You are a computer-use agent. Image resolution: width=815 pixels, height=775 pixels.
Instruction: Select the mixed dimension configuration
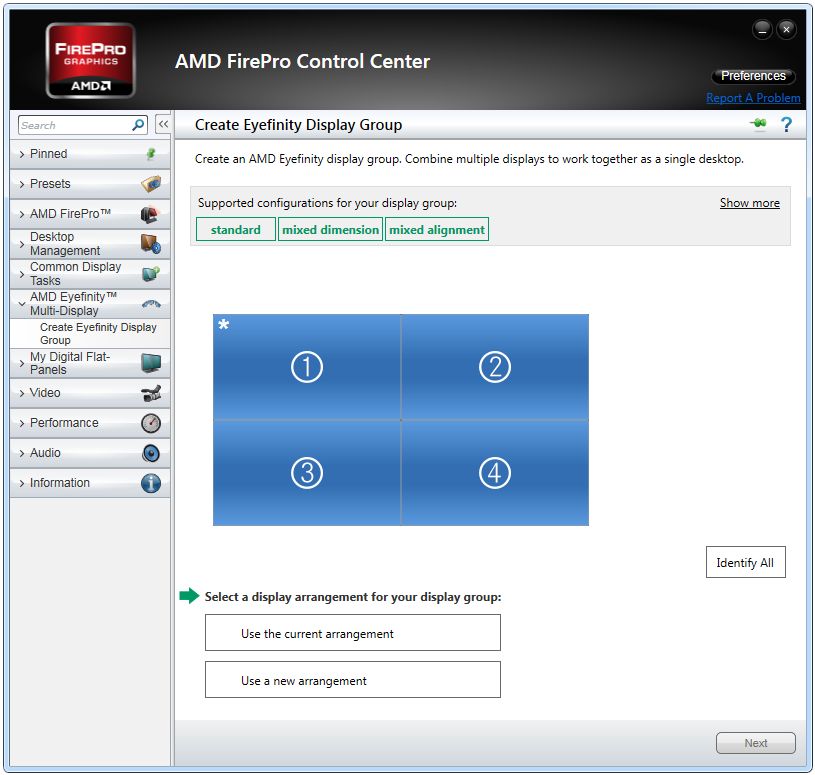pyautogui.click(x=331, y=230)
